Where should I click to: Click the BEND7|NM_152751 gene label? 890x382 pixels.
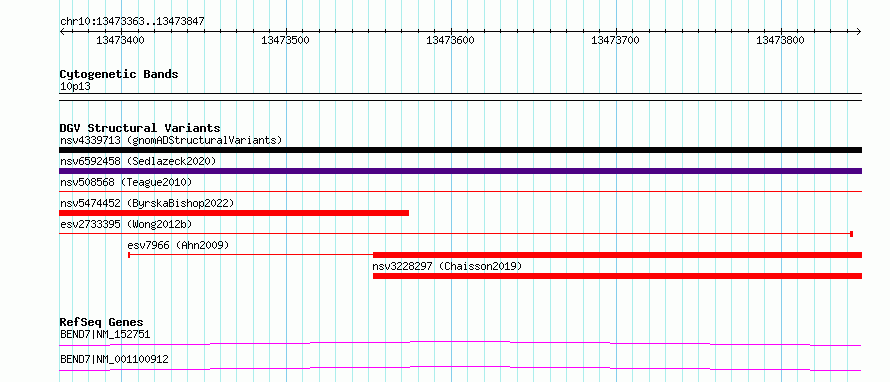pos(105,334)
